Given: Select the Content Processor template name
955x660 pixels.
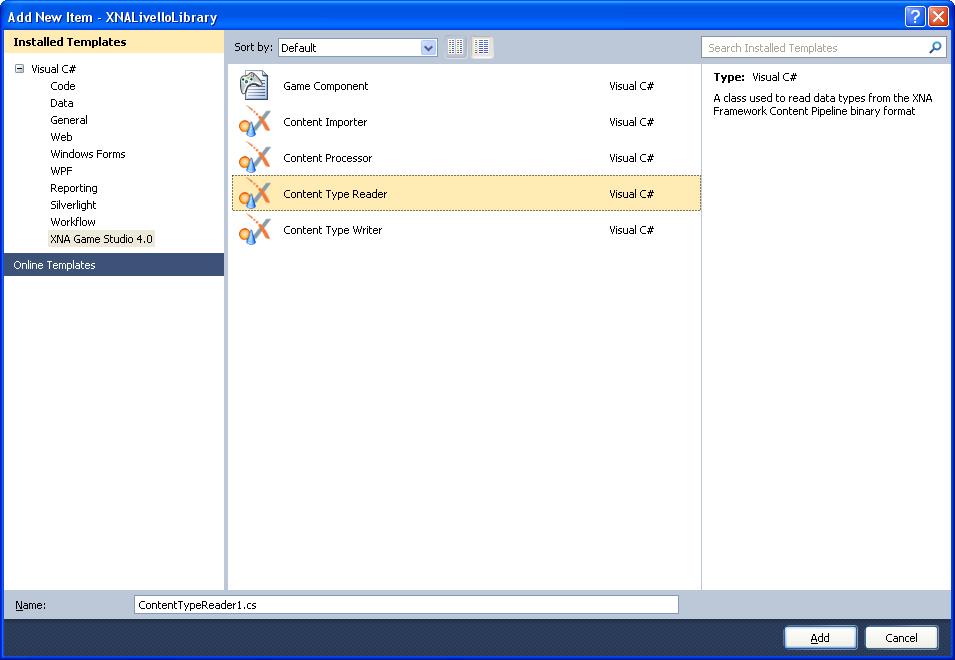Looking at the screenshot, I should 327,158.
